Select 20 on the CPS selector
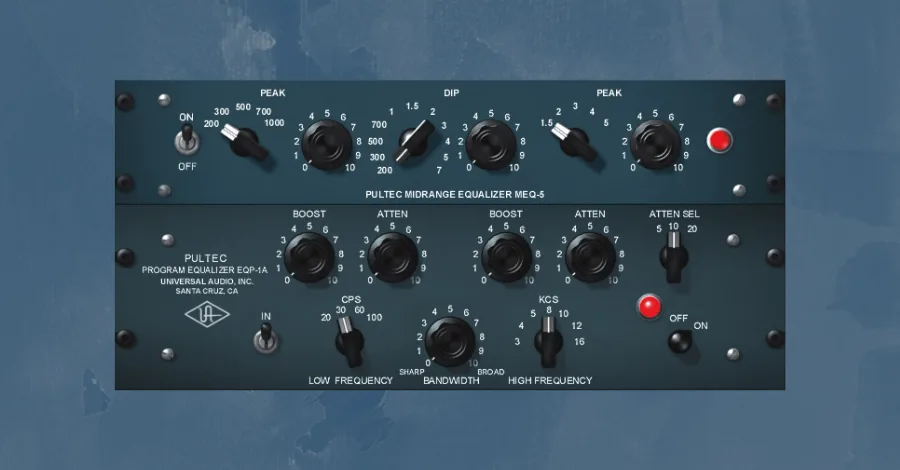900x470 pixels. coord(326,317)
